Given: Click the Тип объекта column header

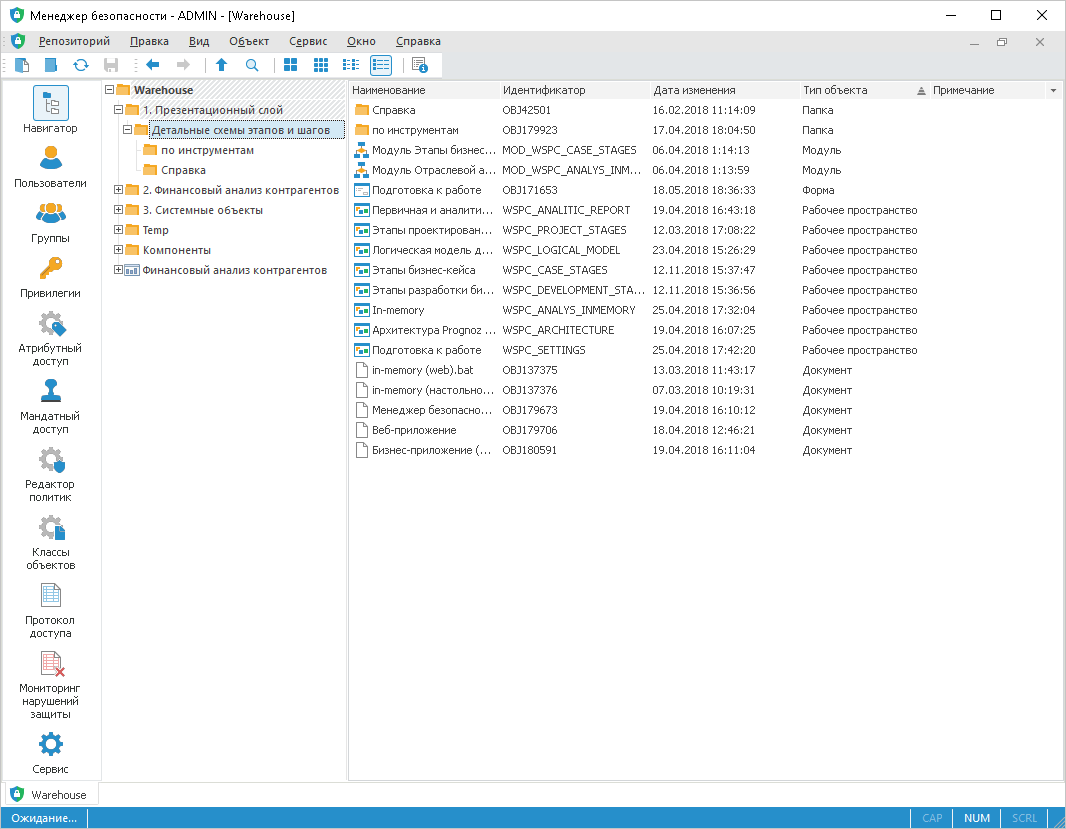Looking at the screenshot, I should click(835, 90).
